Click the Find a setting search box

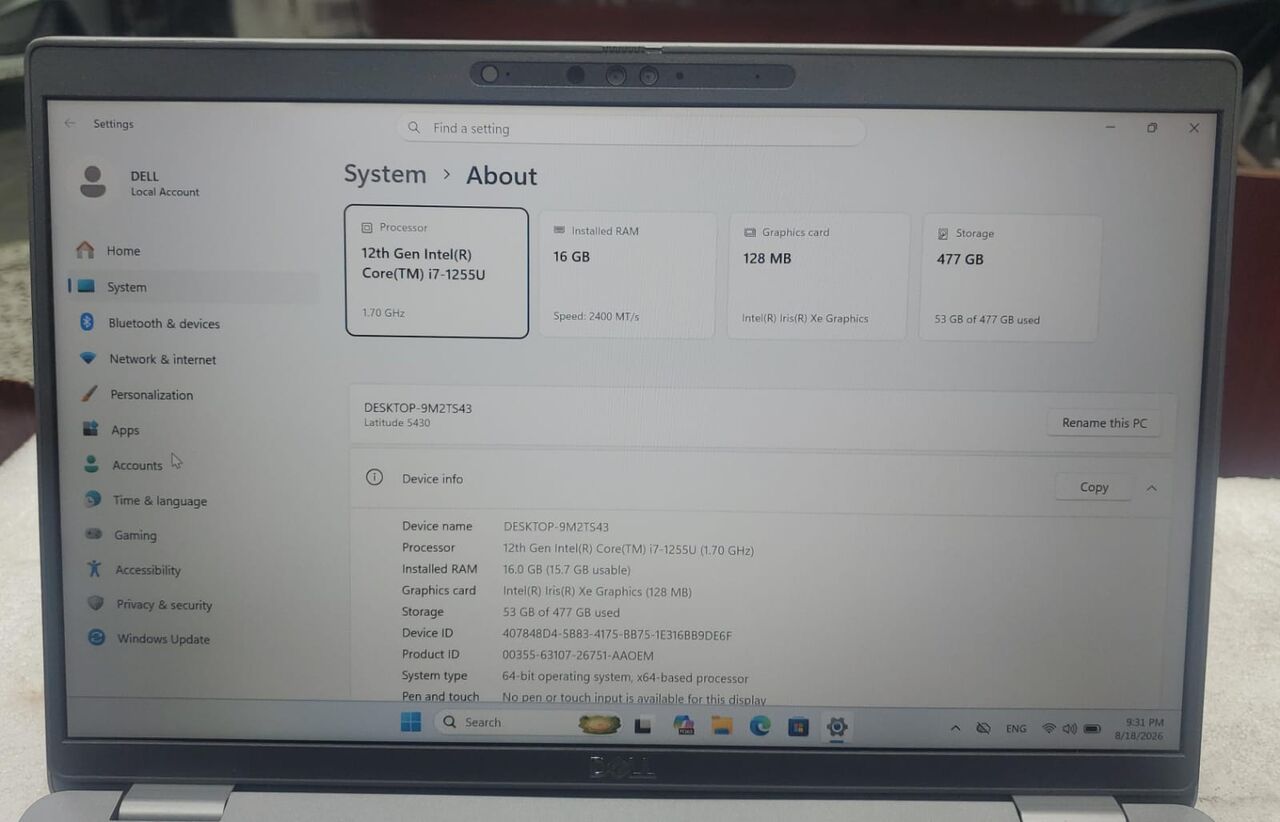click(631, 129)
